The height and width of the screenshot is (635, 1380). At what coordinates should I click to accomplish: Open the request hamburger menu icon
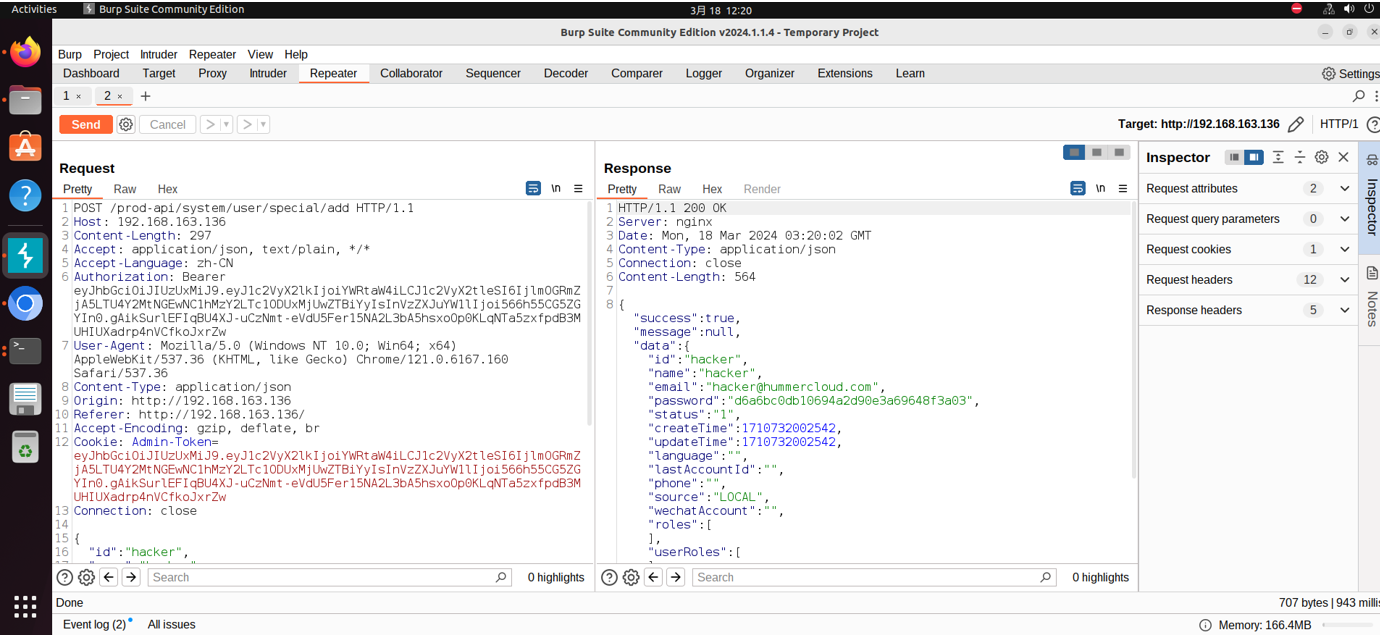(x=578, y=188)
